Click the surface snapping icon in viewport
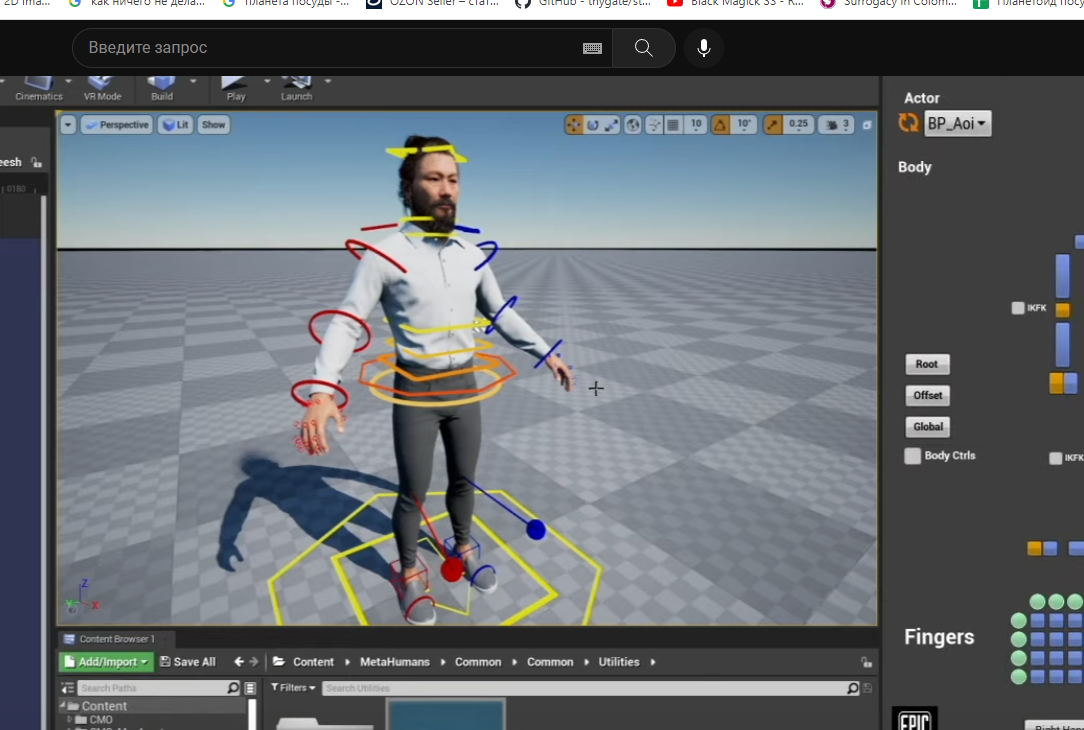1084x730 pixels. point(654,125)
